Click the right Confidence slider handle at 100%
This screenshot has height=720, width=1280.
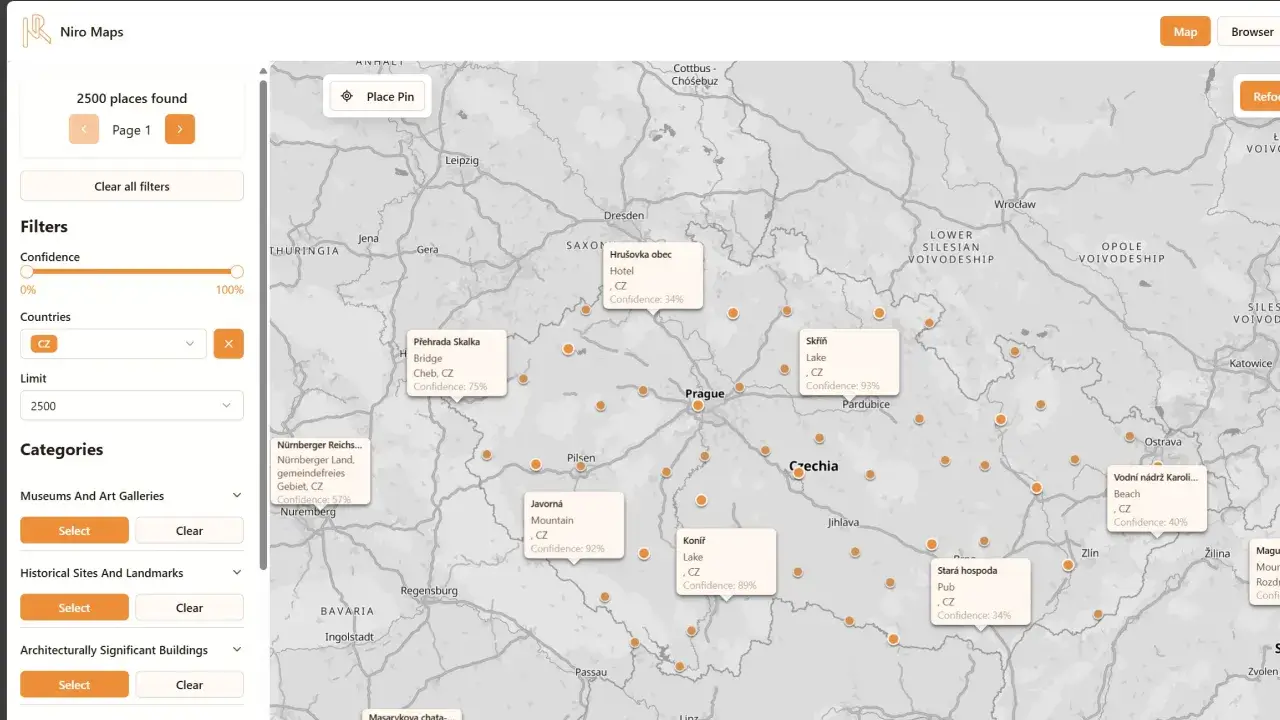point(237,271)
